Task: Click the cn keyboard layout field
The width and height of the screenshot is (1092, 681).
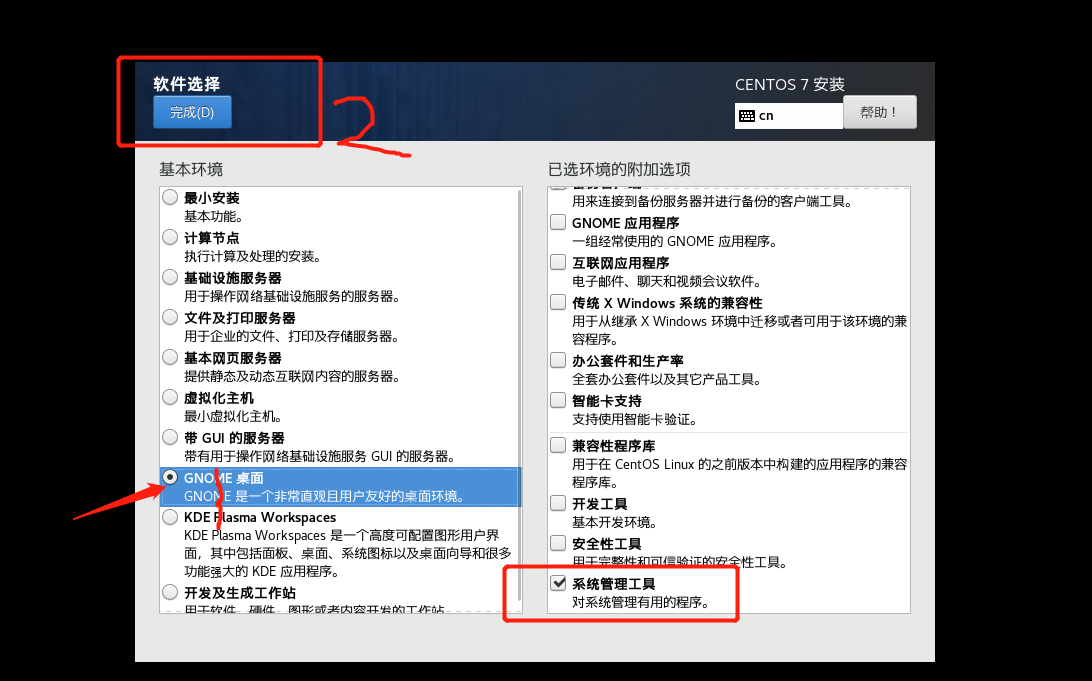Action: 788,116
